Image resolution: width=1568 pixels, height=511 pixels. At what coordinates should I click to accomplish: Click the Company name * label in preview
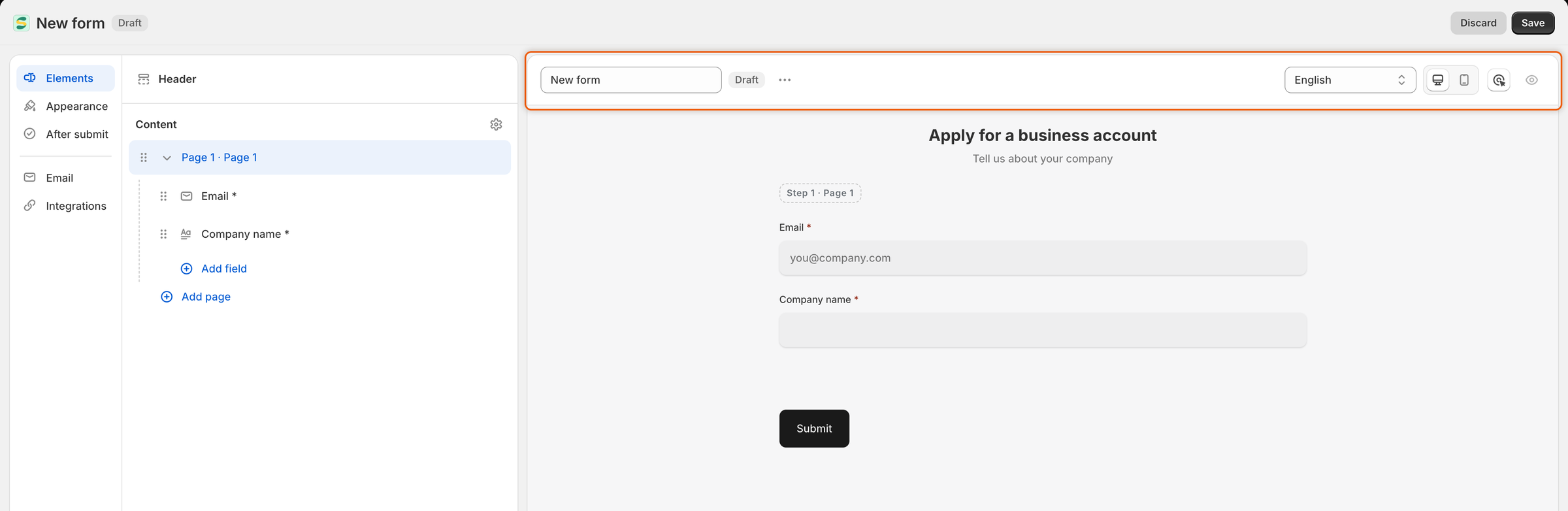pyautogui.click(x=819, y=299)
